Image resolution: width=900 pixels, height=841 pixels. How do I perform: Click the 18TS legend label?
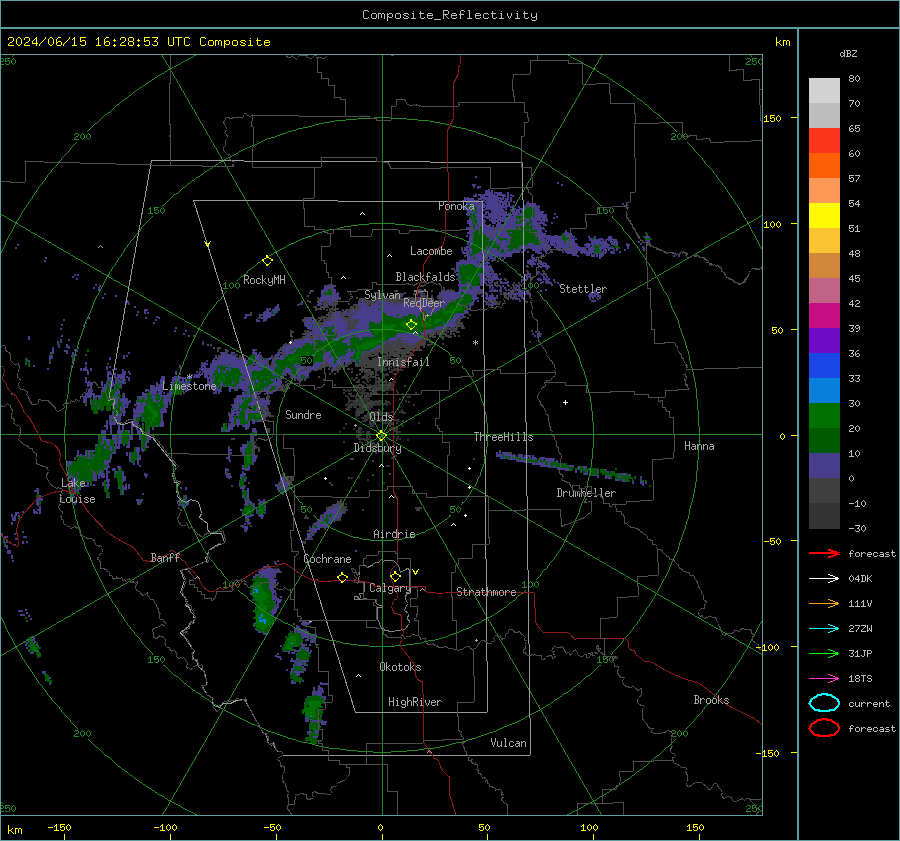(860, 679)
